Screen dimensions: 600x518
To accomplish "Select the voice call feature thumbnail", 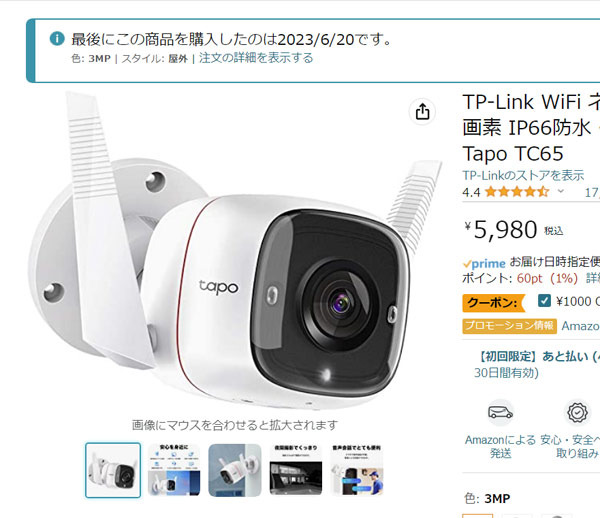I will point(357,470).
